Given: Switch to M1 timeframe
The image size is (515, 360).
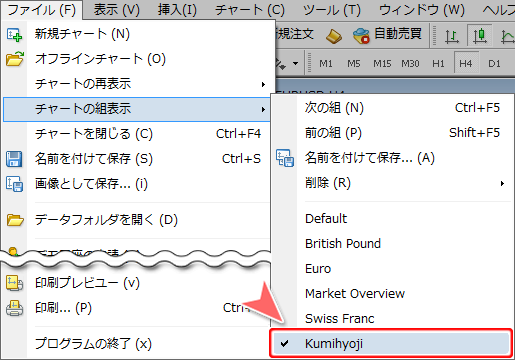Looking at the screenshot, I should 326,63.
